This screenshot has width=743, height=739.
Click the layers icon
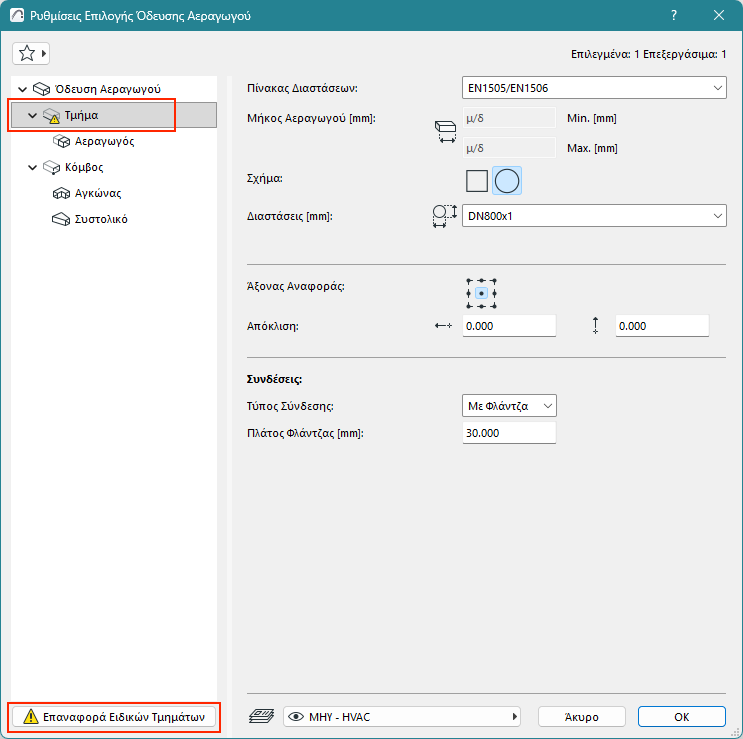[x=261, y=716]
